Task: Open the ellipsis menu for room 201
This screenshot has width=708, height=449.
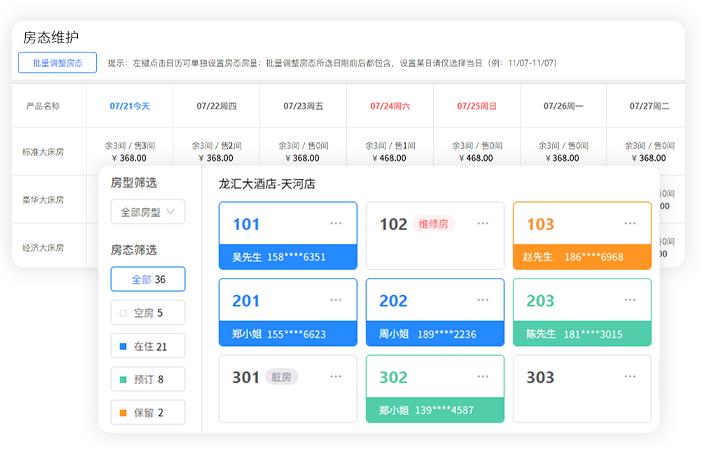Action: (x=336, y=300)
